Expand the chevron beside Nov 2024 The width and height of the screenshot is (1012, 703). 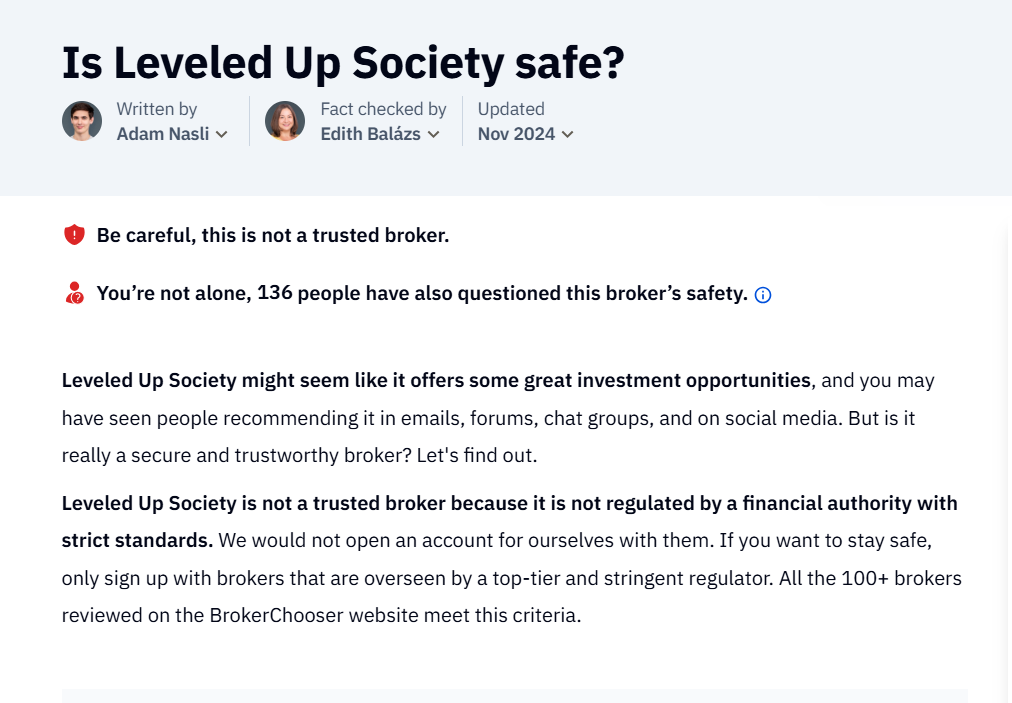tap(567, 134)
